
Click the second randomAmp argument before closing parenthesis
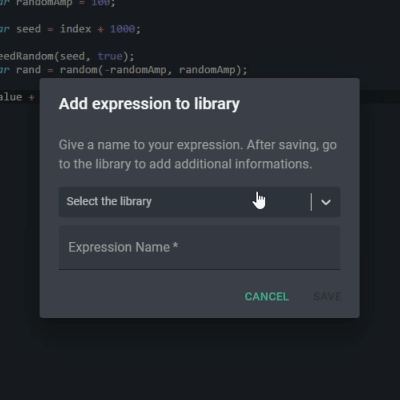207,70
